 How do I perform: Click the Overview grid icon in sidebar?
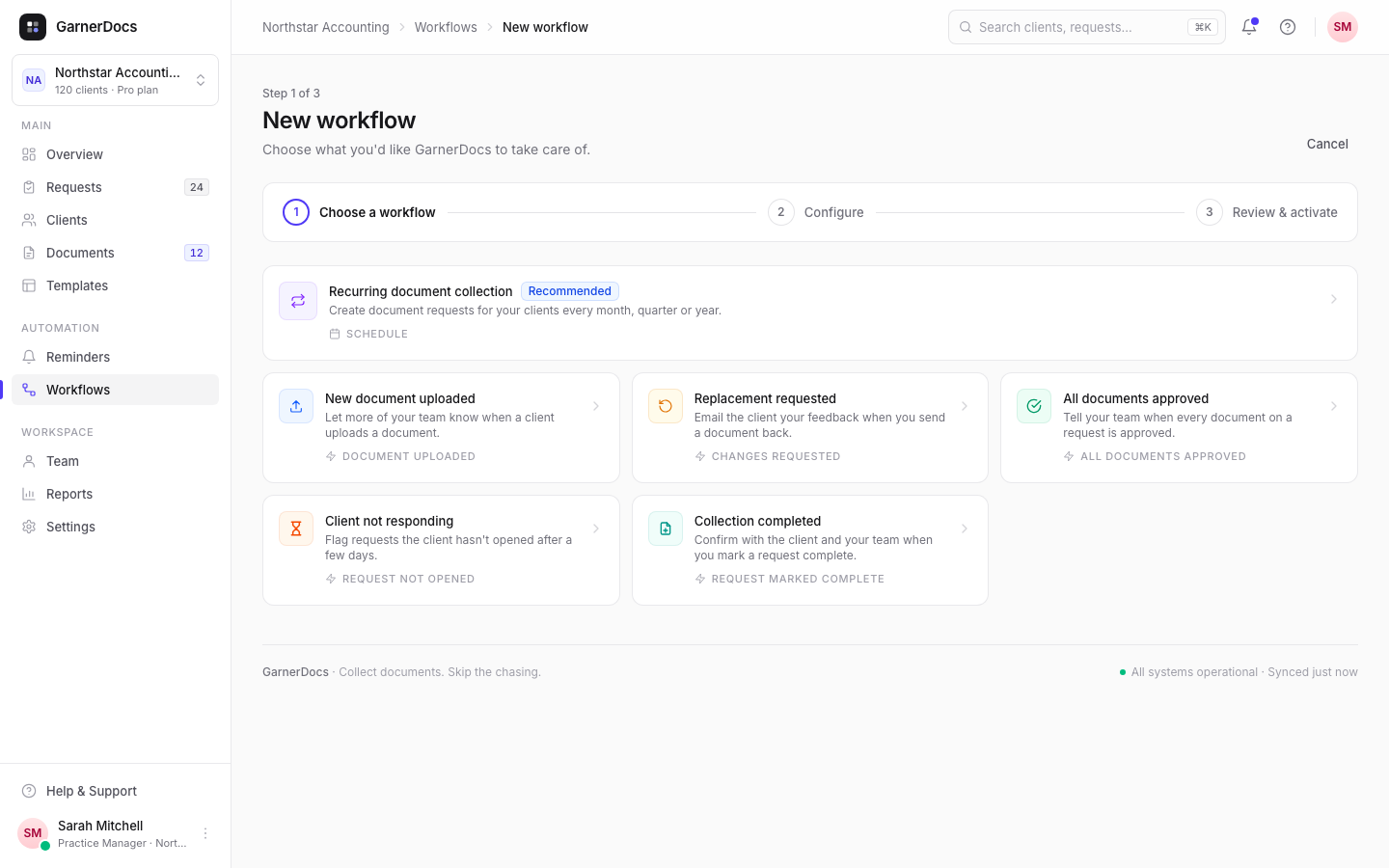[29, 154]
